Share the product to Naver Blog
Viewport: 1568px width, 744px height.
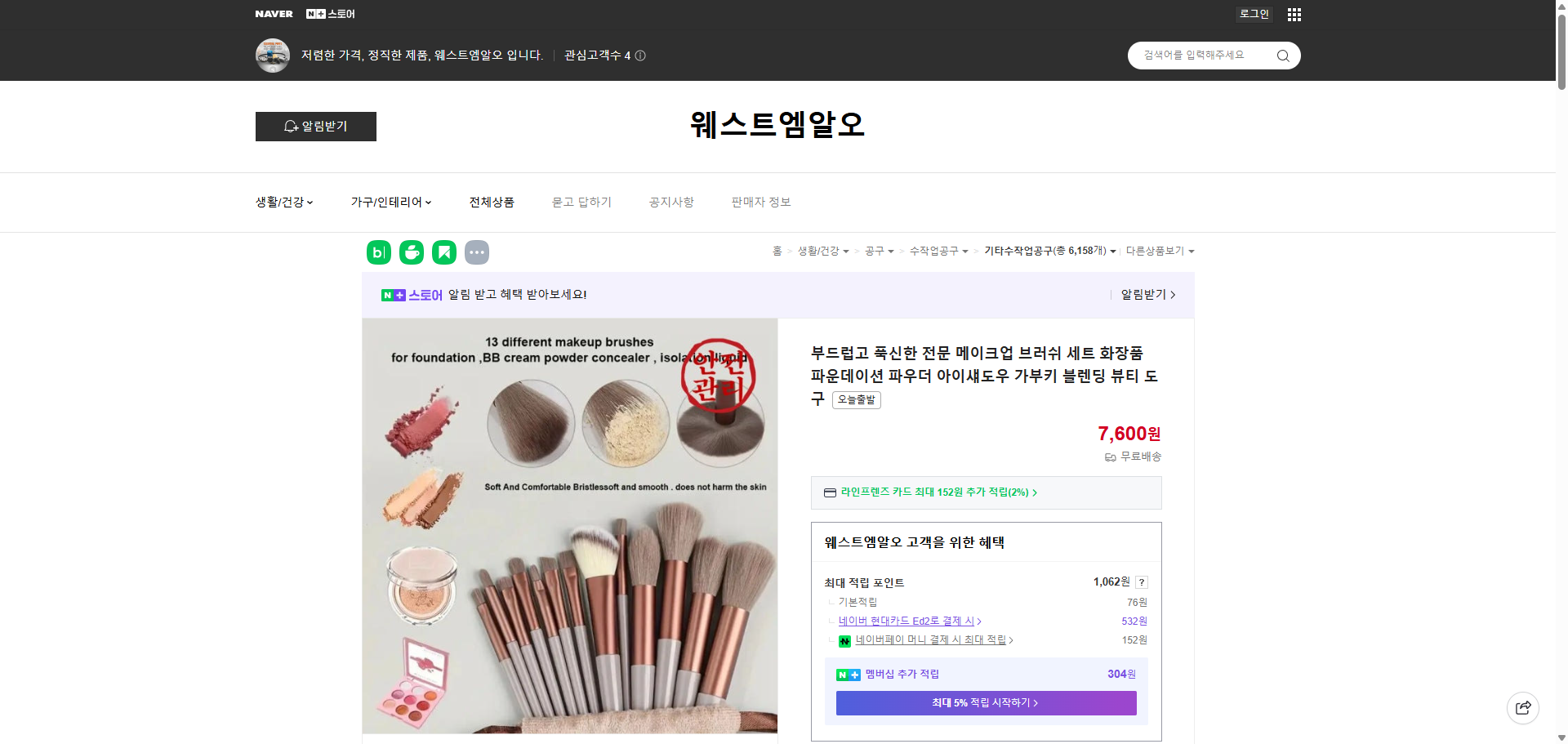[x=378, y=252]
